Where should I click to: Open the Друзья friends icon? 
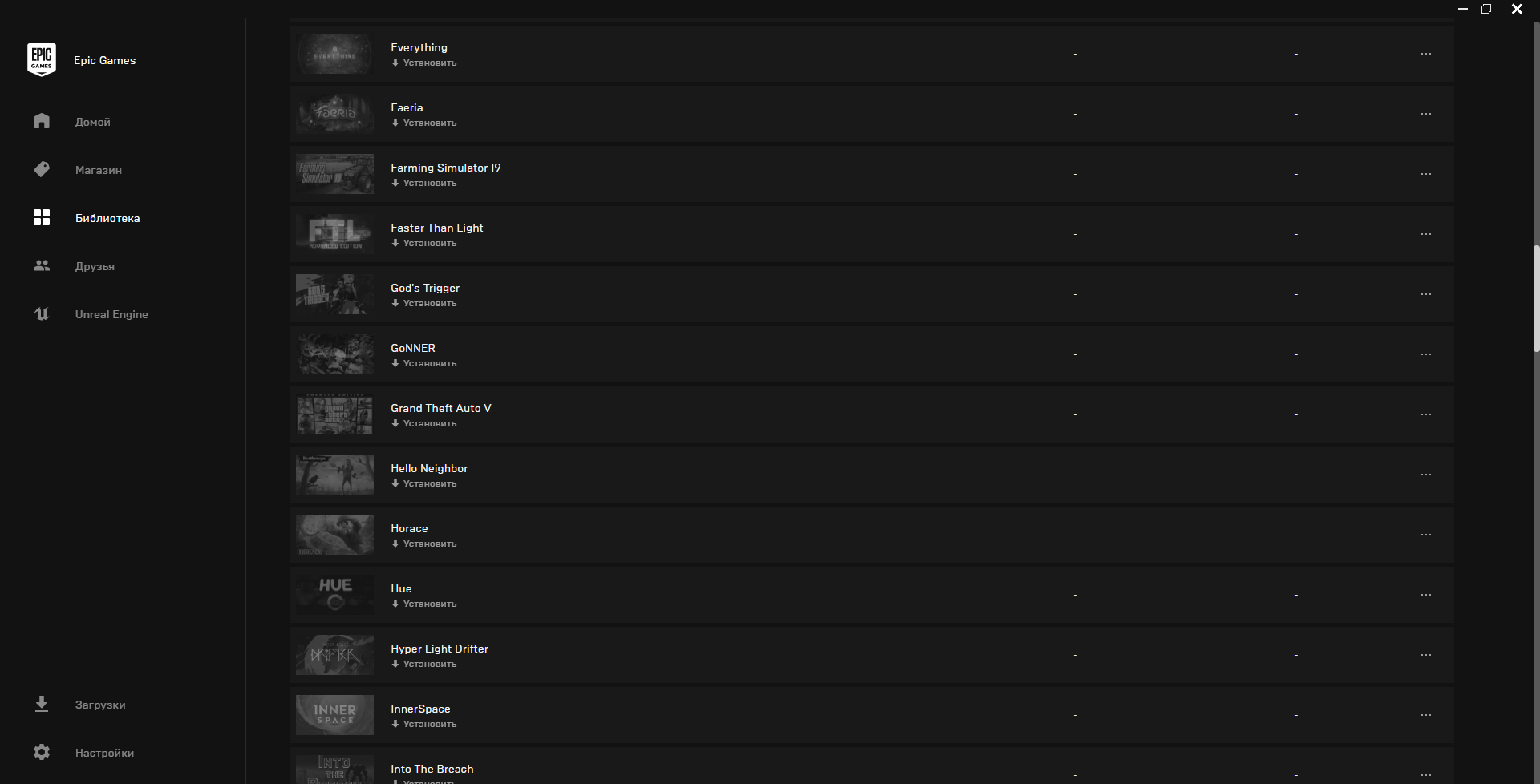42,265
